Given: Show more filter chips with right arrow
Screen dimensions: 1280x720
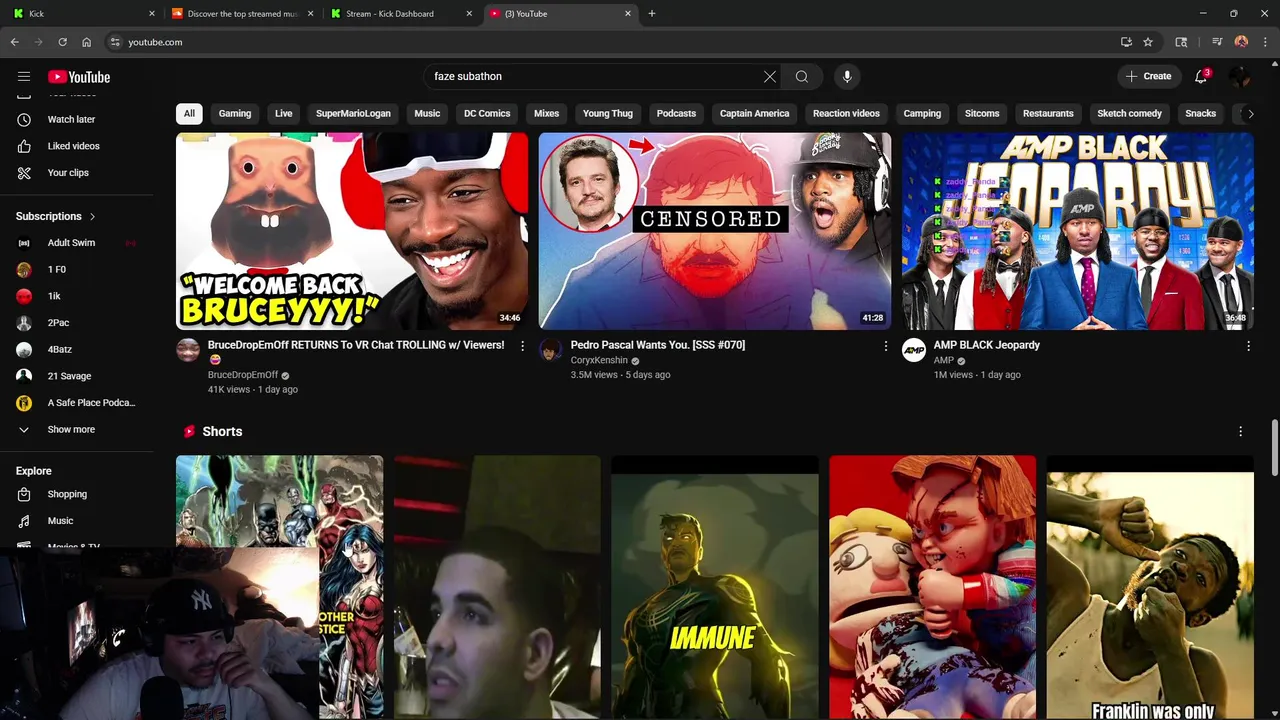Looking at the screenshot, I should (1250, 113).
